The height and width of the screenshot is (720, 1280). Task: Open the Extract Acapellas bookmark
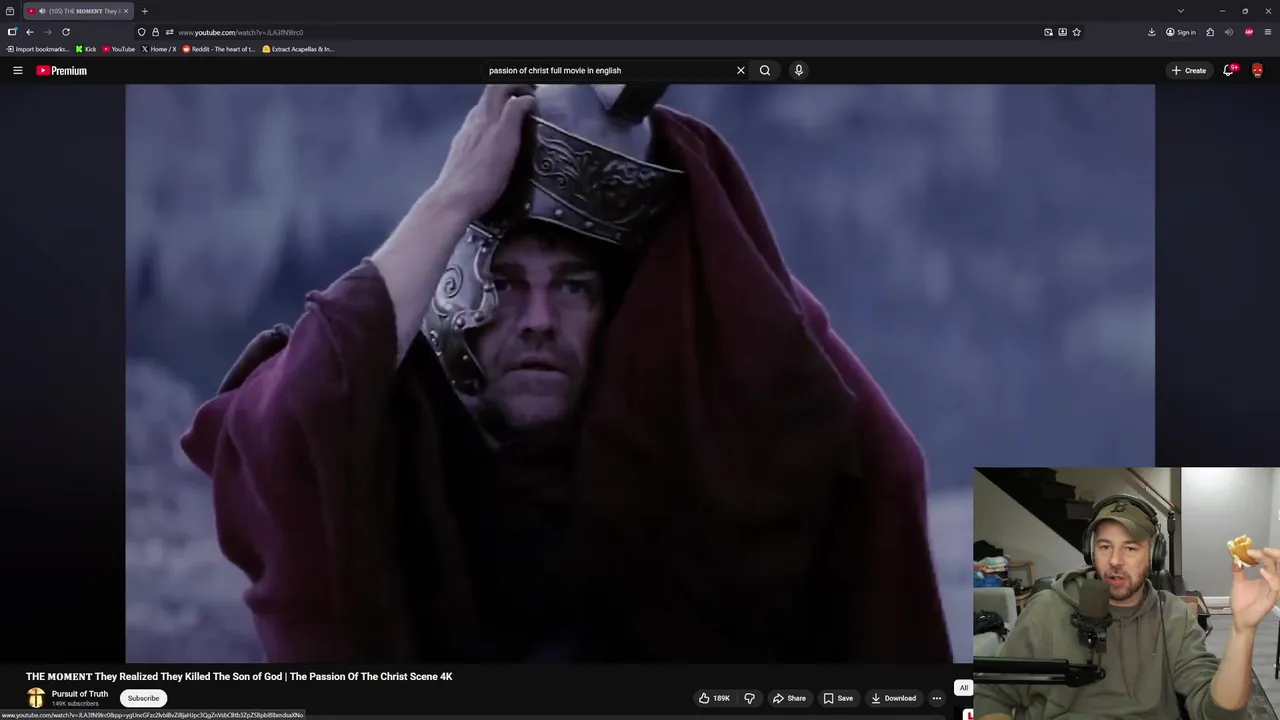[x=298, y=49]
